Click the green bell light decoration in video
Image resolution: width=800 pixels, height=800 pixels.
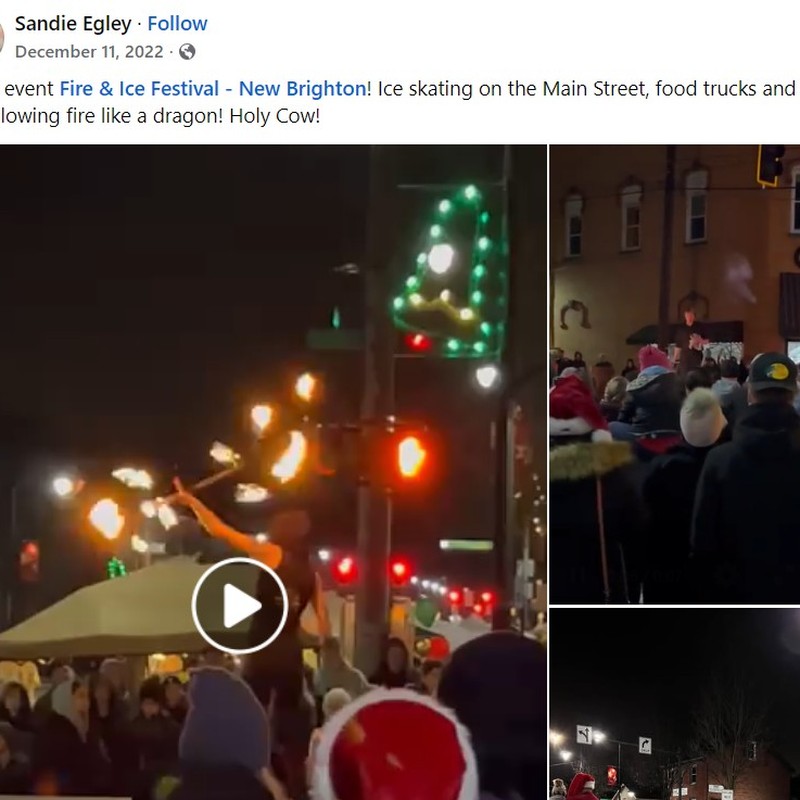pos(449,272)
